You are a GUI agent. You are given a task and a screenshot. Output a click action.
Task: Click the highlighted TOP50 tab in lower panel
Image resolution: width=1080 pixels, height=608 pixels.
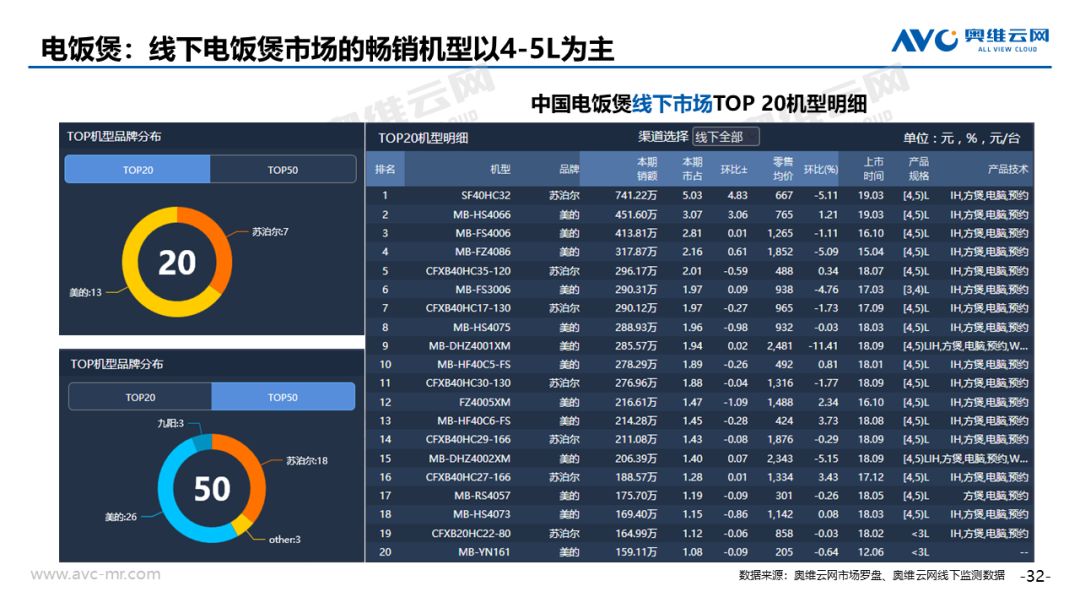coord(283,397)
